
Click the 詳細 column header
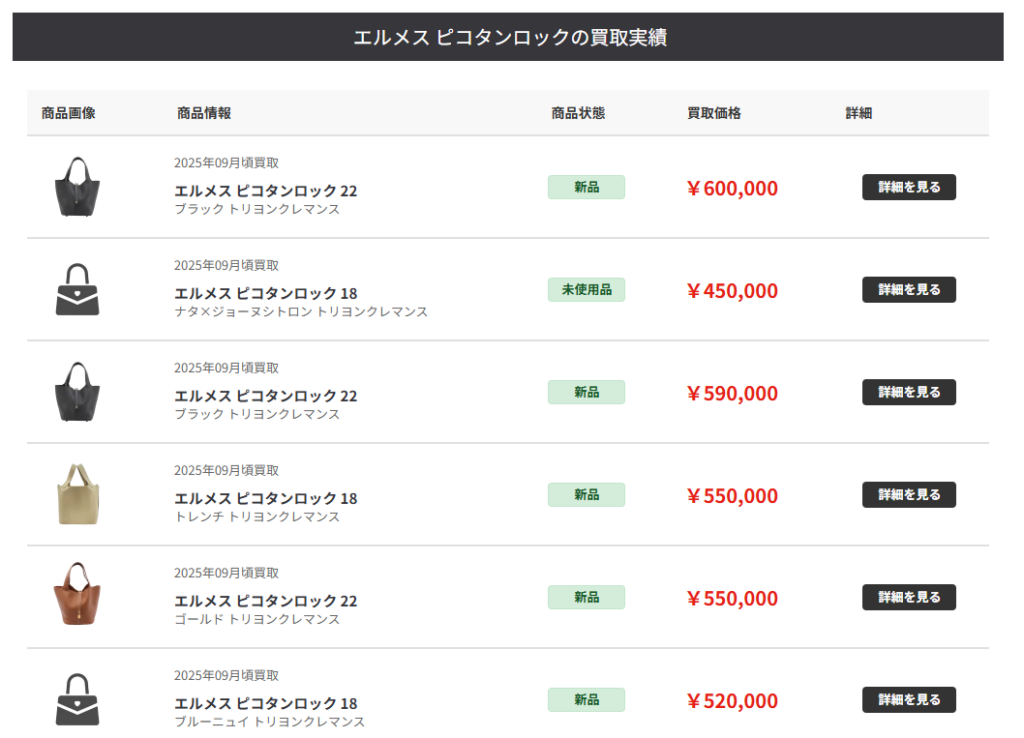[859, 114]
